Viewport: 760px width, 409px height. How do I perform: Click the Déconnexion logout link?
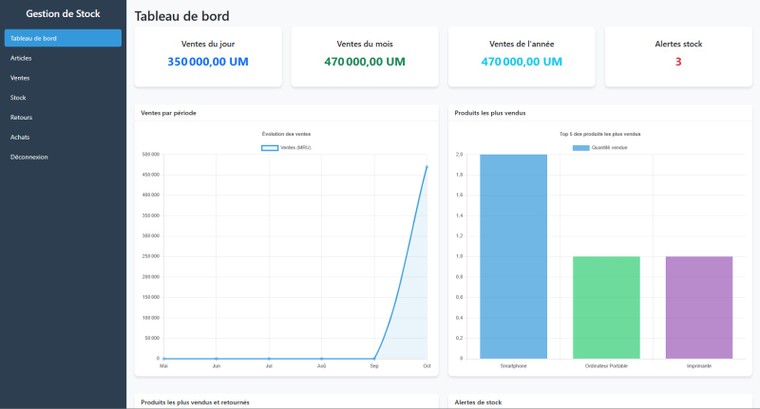point(29,157)
